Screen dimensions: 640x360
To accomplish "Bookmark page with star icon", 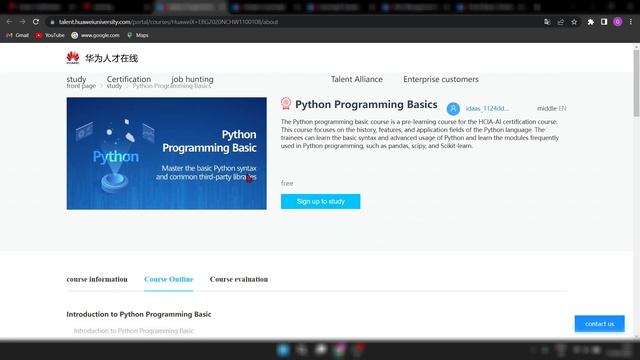I will coord(574,22).
